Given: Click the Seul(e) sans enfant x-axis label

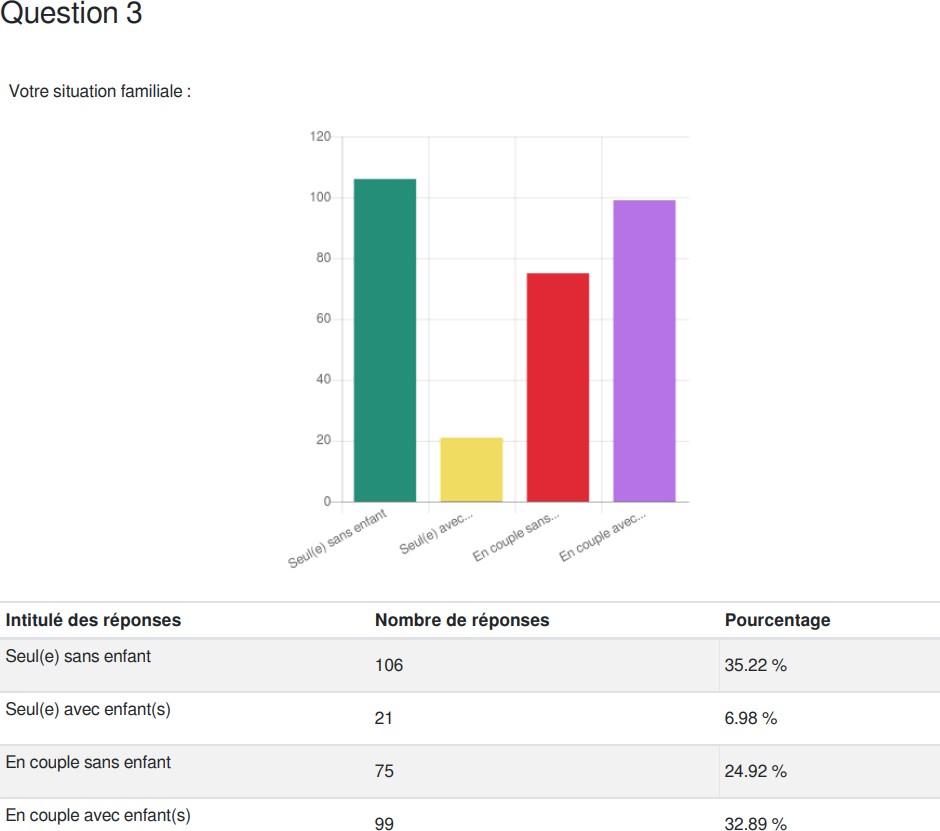Looking at the screenshot, I should [x=337, y=538].
